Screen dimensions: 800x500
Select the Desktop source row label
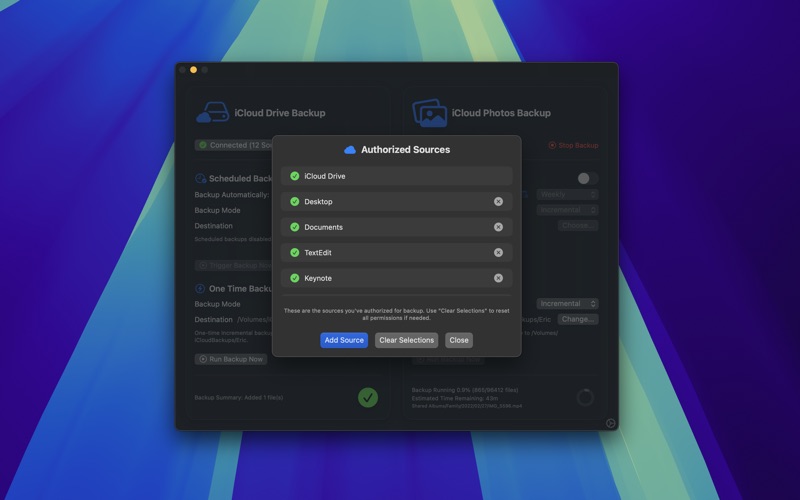click(318, 202)
